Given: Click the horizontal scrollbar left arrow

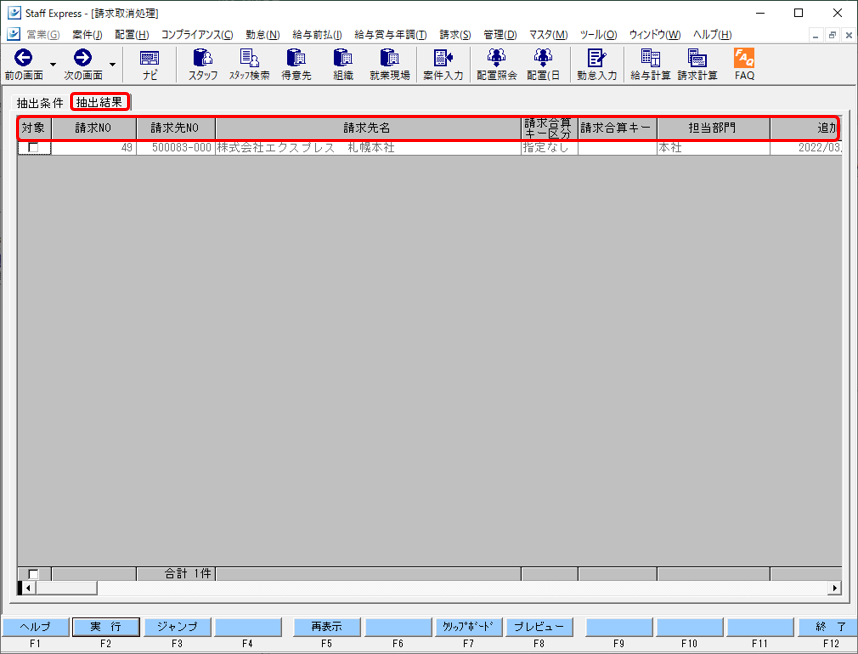Looking at the screenshot, I should tap(29, 588).
